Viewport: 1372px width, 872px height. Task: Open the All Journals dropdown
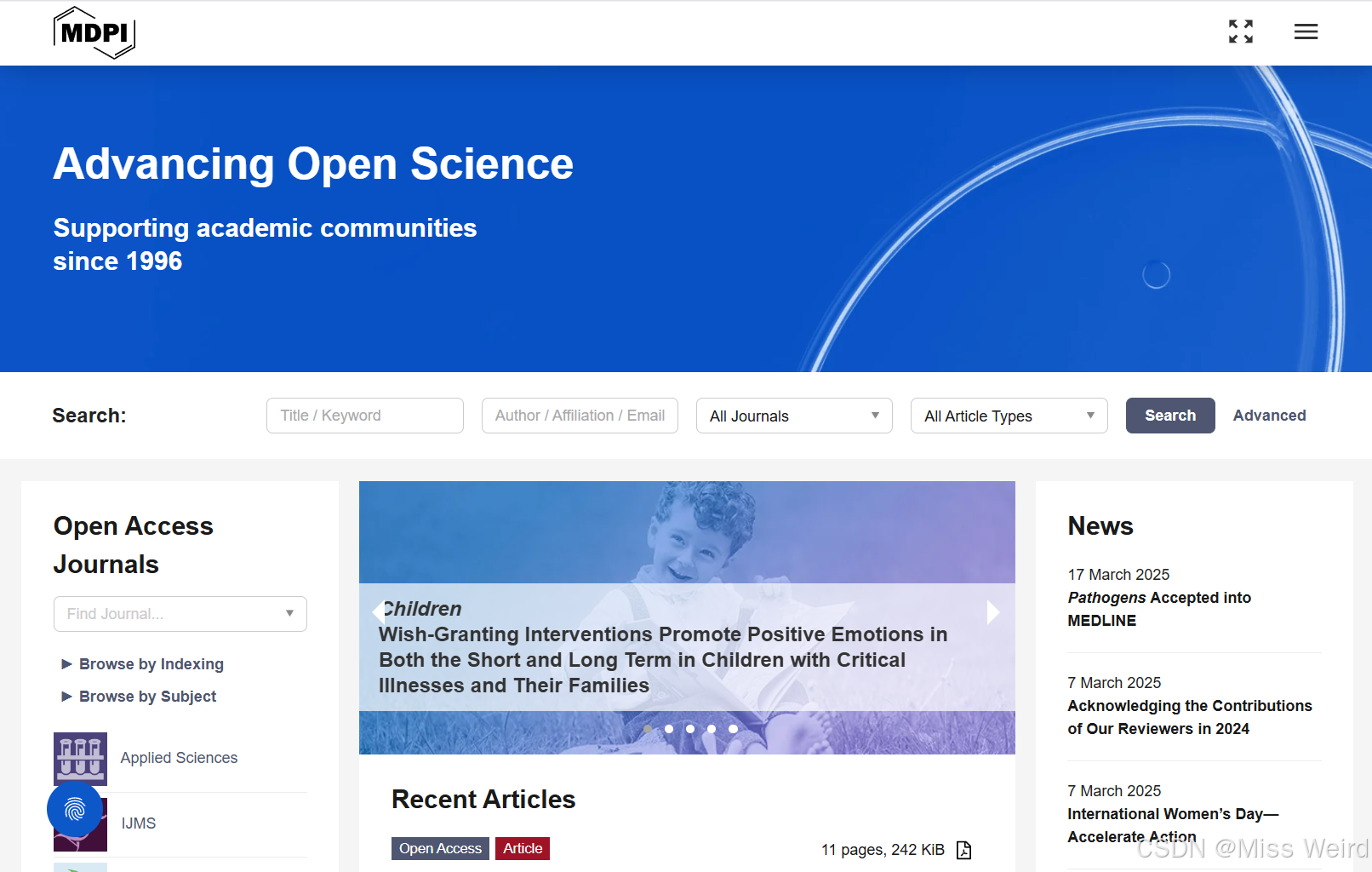(794, 416)
